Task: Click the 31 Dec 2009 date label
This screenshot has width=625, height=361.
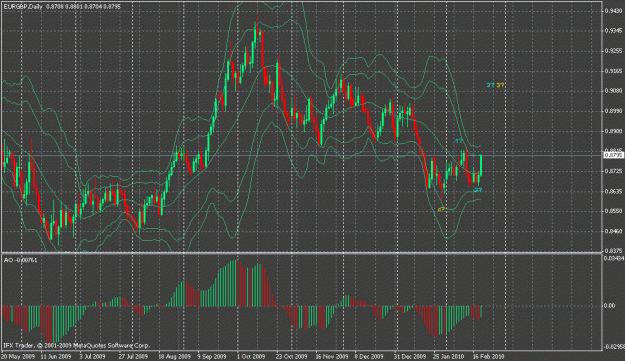Action: tap(410, 356)
